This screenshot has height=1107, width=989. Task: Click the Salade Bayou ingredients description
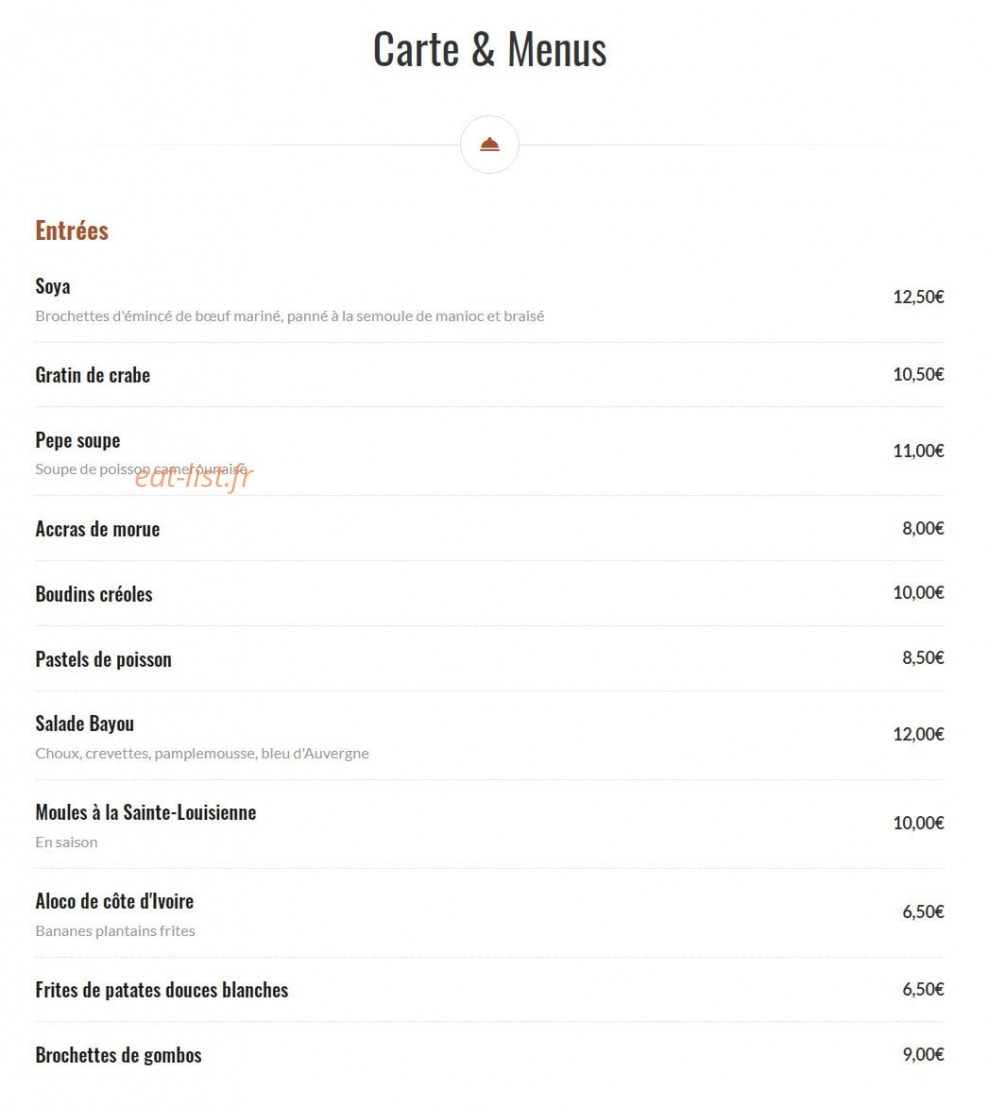(x=202, y=753)
